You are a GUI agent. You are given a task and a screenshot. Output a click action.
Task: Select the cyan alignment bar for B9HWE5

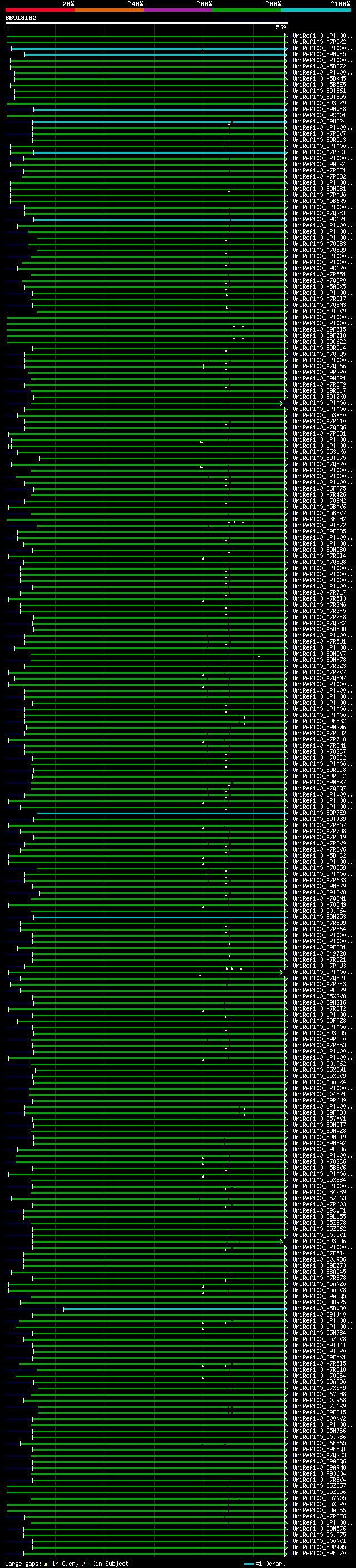click(x=155, y=55)
